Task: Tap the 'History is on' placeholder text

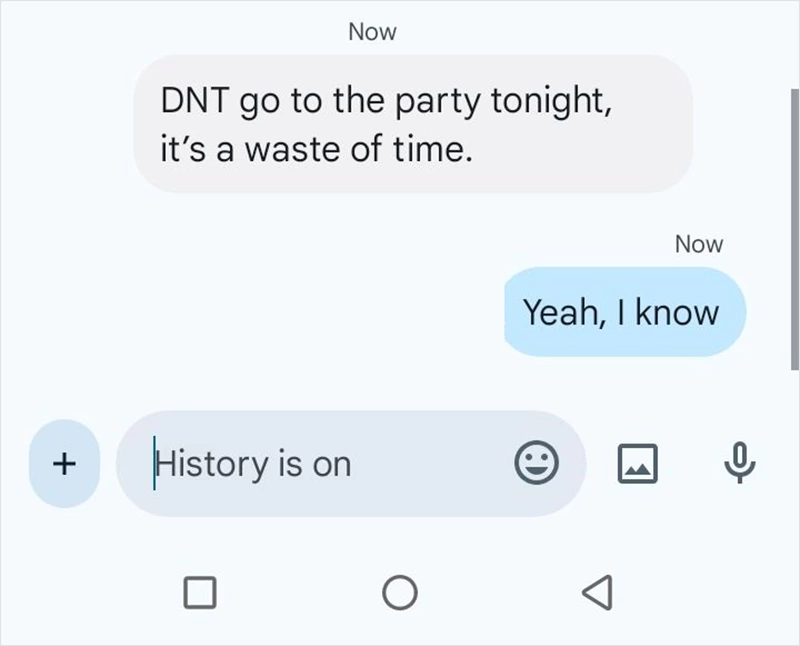Action: click(x=250, y=463)
